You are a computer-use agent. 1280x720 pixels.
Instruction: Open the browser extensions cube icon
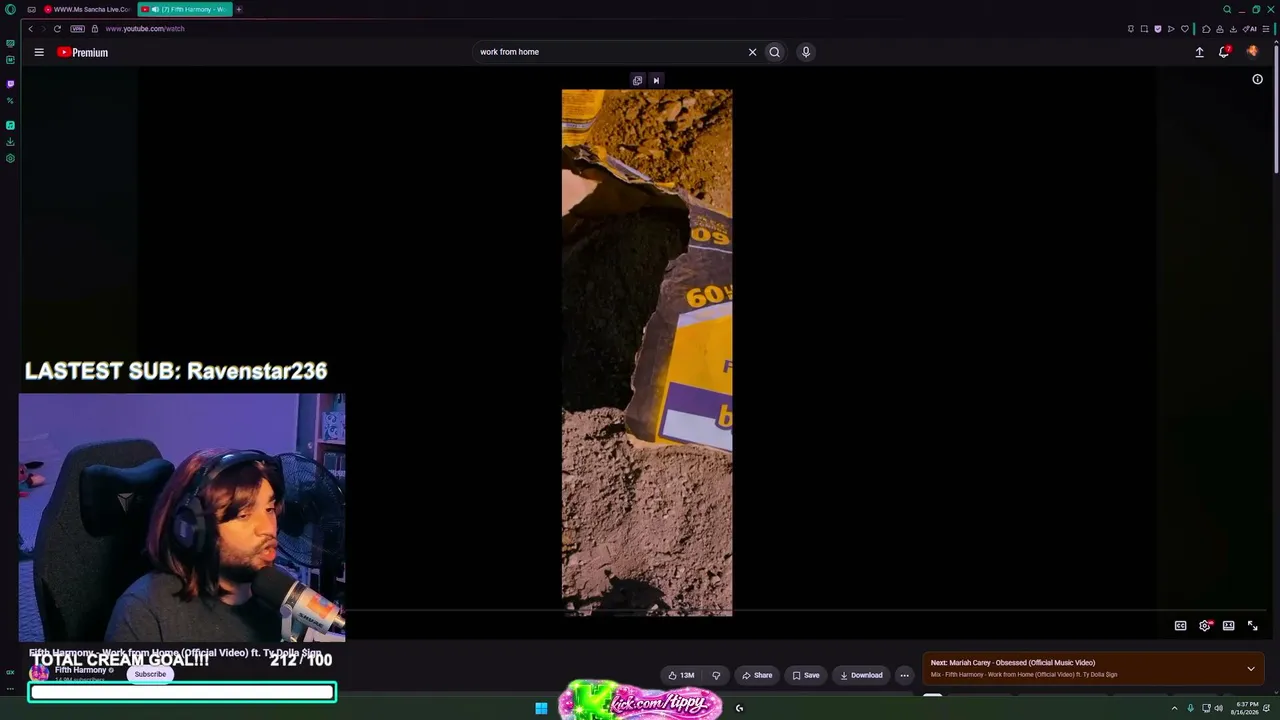coord(1206,29)
